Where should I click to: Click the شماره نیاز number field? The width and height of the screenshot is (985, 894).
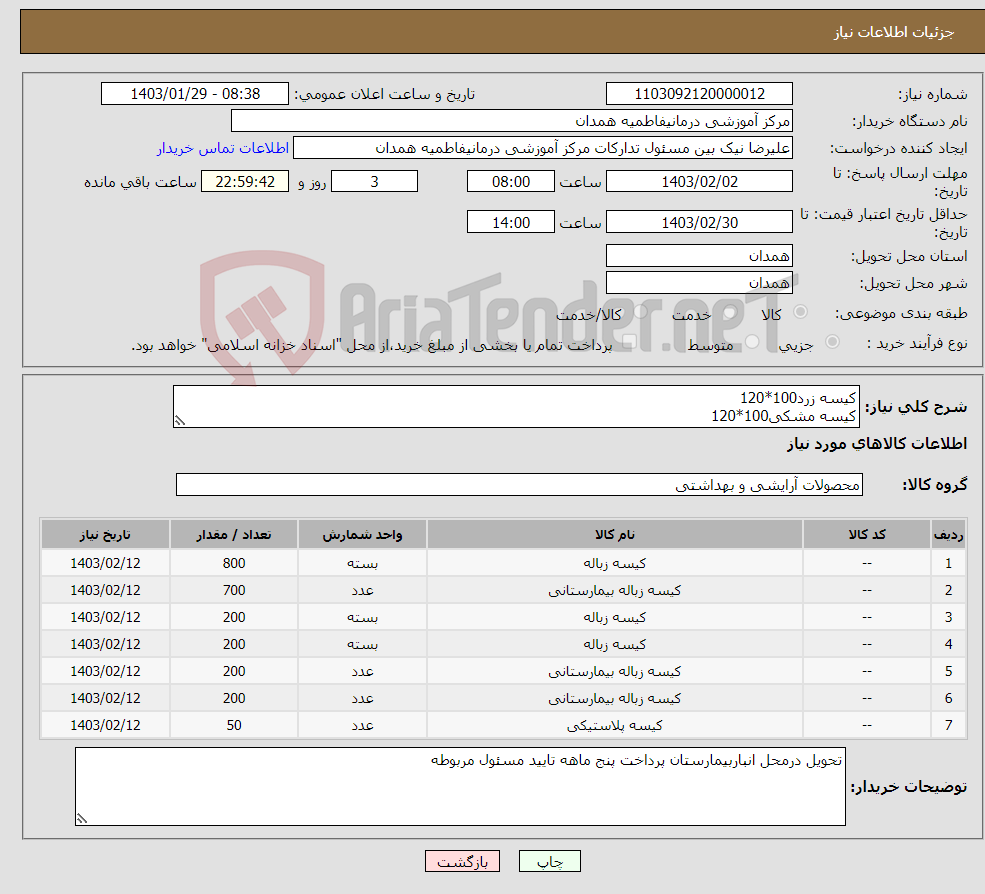click(699, 94)
